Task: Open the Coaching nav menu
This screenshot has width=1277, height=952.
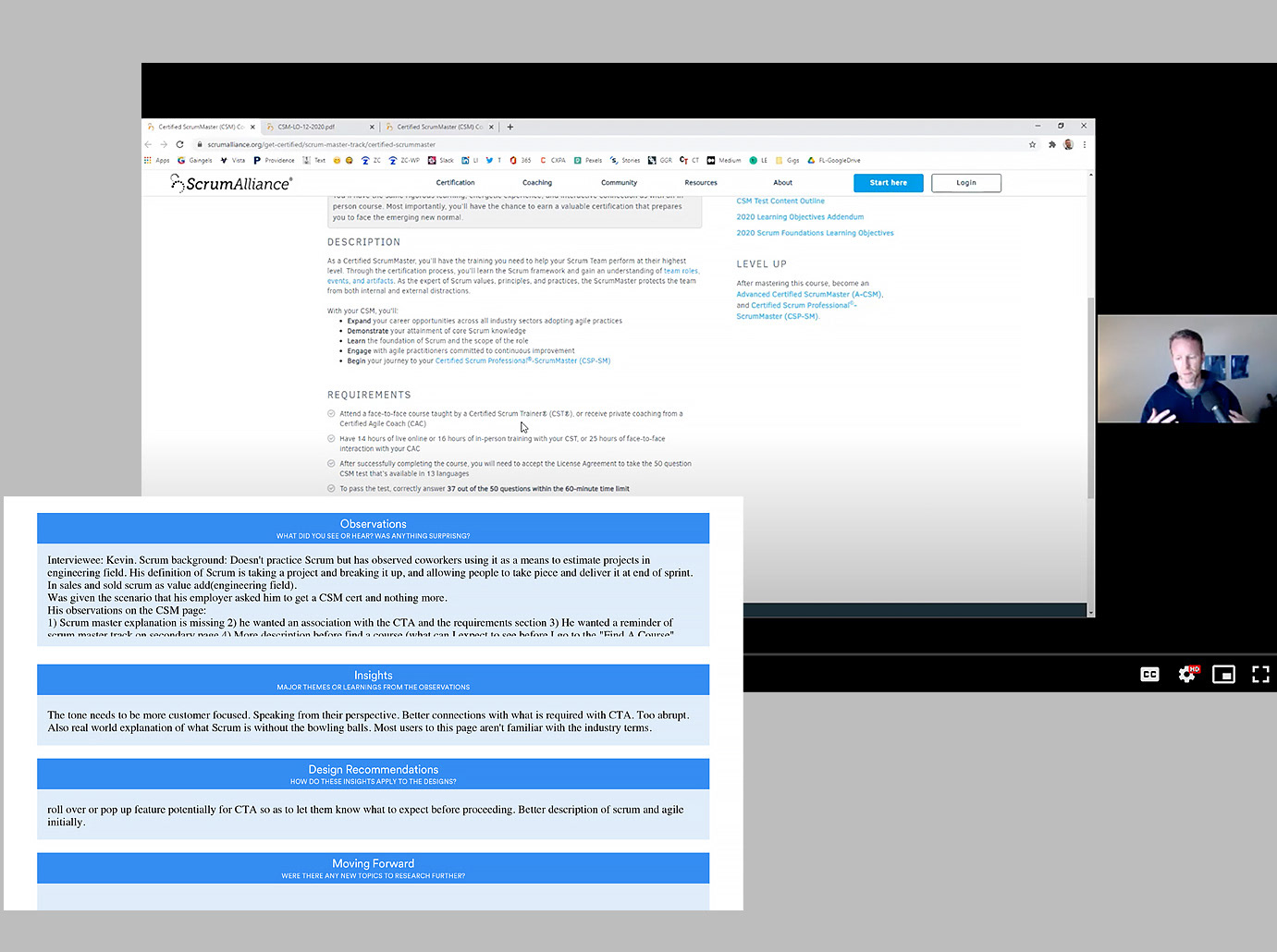Action: pos(537,183)
